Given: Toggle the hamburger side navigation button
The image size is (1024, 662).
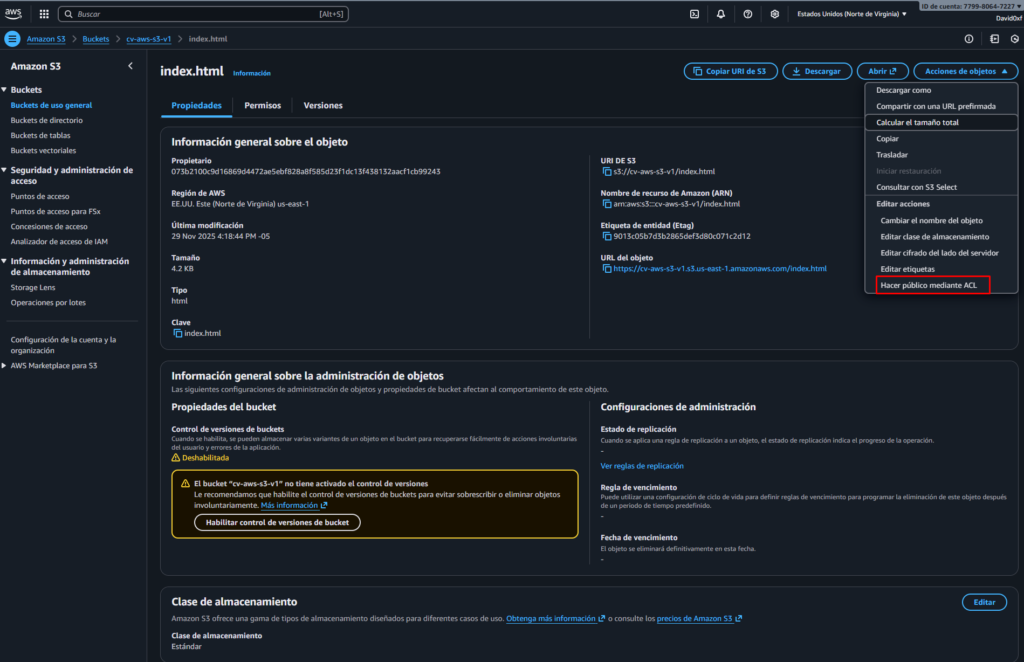Looking at the screenshot, I should point(12,39).
